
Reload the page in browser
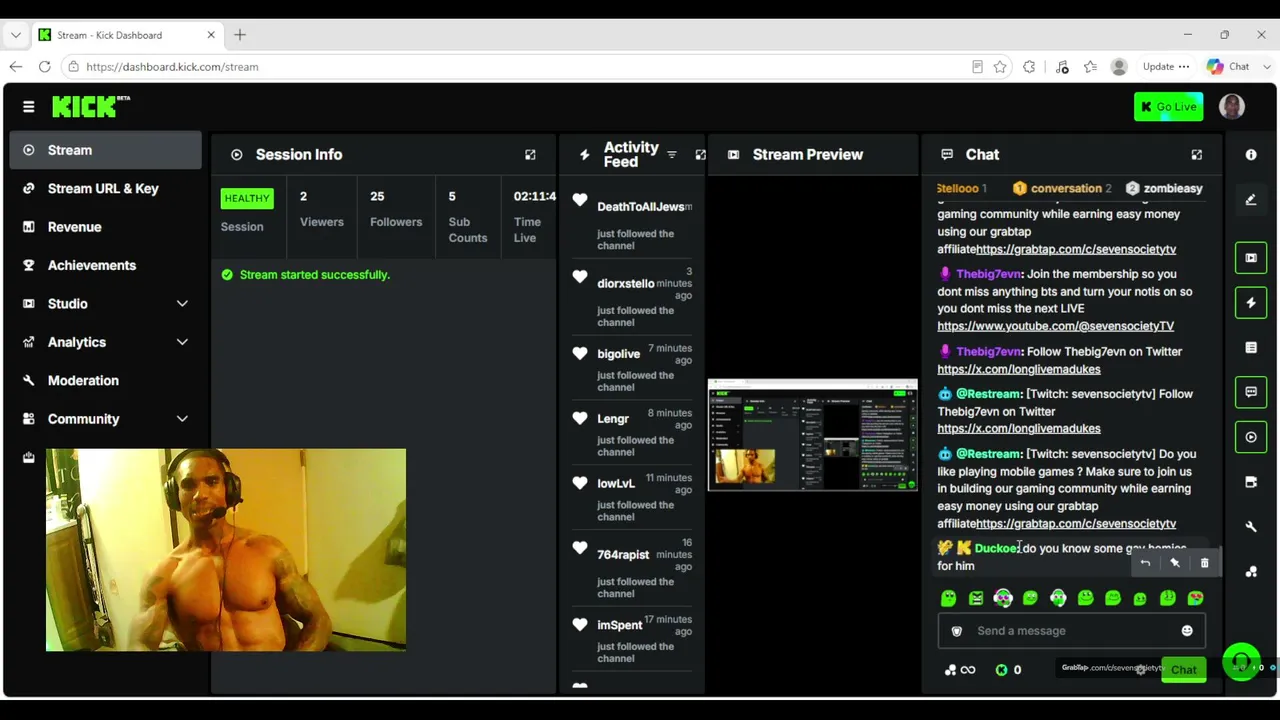click(x=44, y=67)
